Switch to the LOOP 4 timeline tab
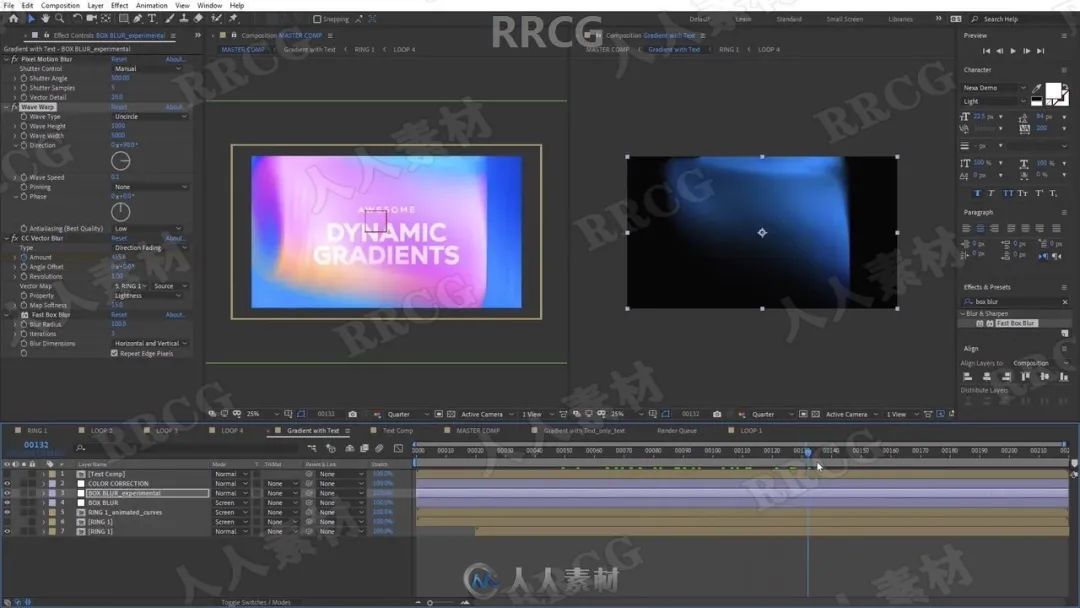Viewport: 1080px width, 608px height. pyautogui.click(x=232, y=431)
